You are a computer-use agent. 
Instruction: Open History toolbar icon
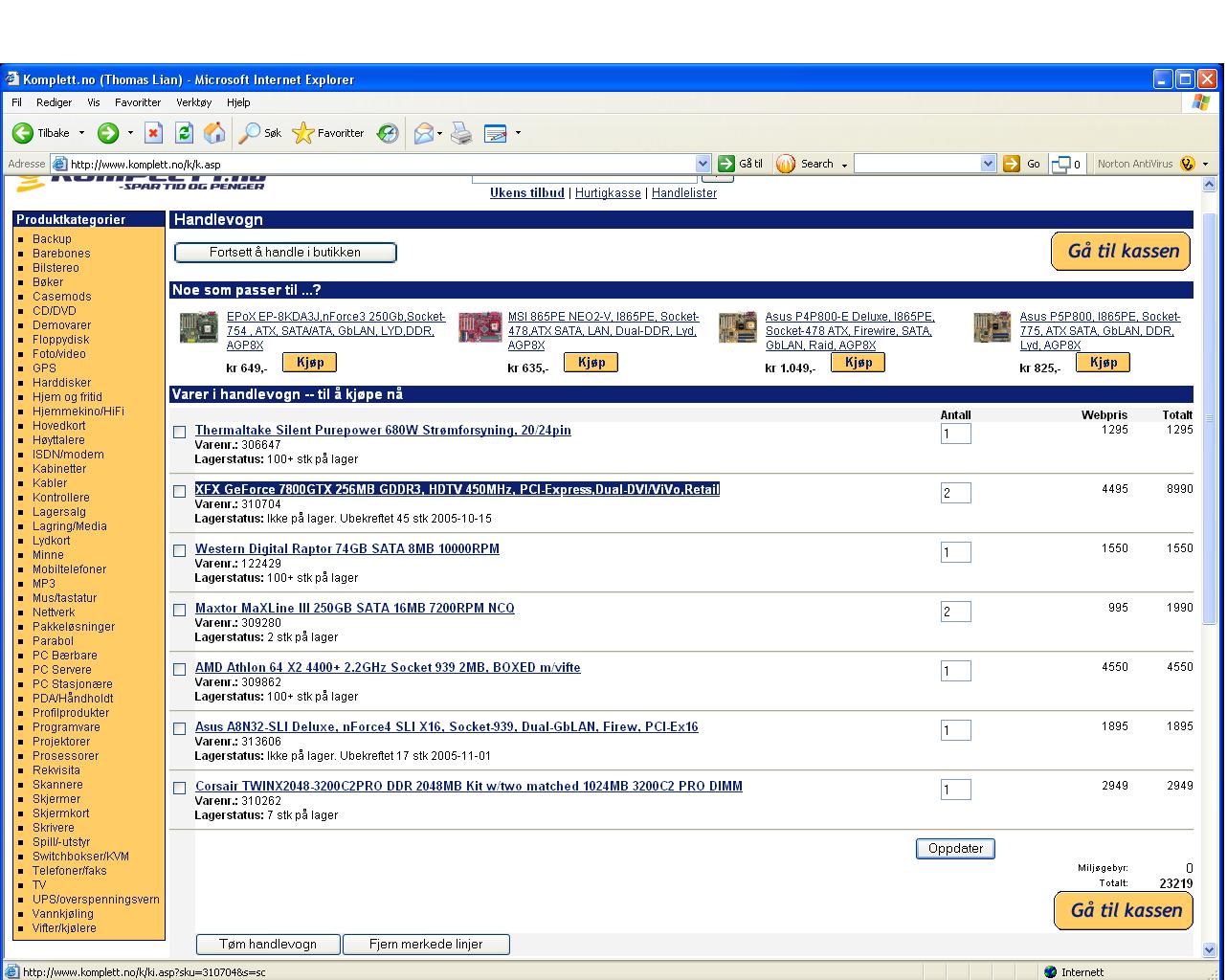tap(388, 133)
